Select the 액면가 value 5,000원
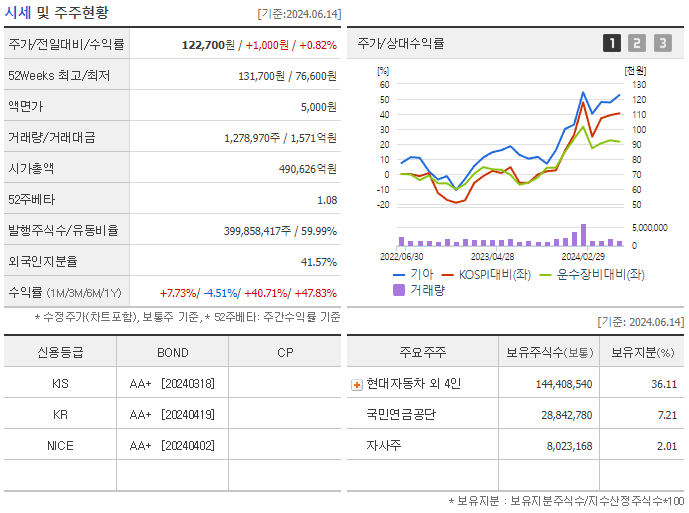 (319, 107)
